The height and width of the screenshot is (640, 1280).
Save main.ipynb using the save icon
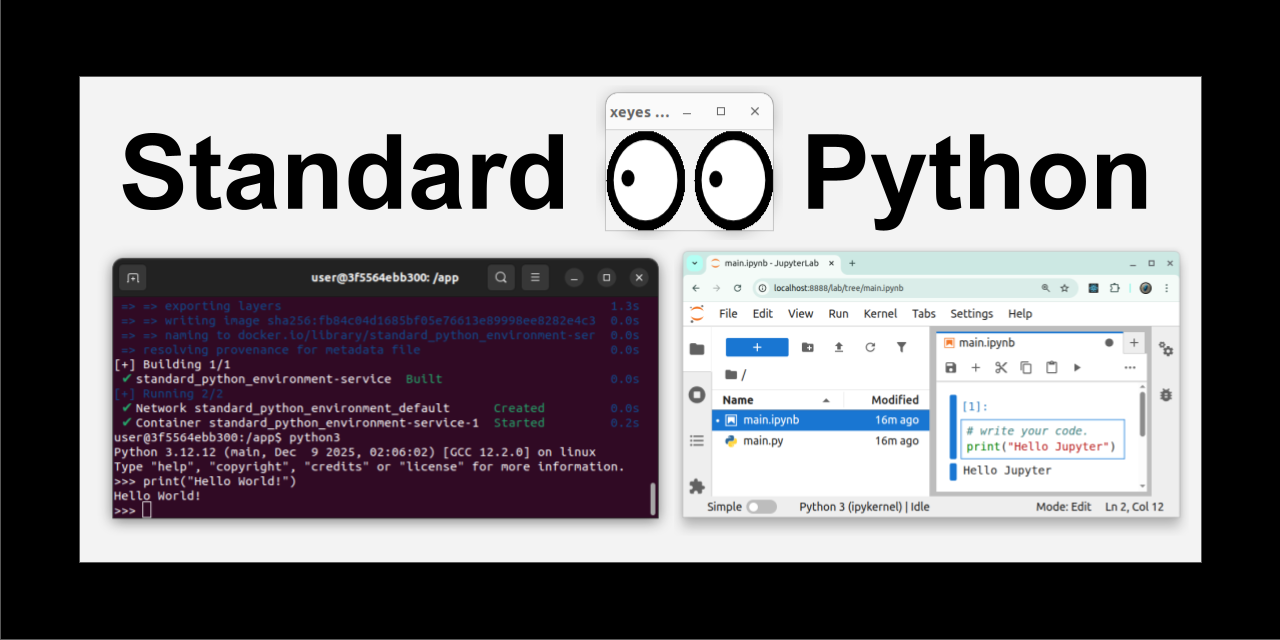pyautogui.click(x=950, y=368)
